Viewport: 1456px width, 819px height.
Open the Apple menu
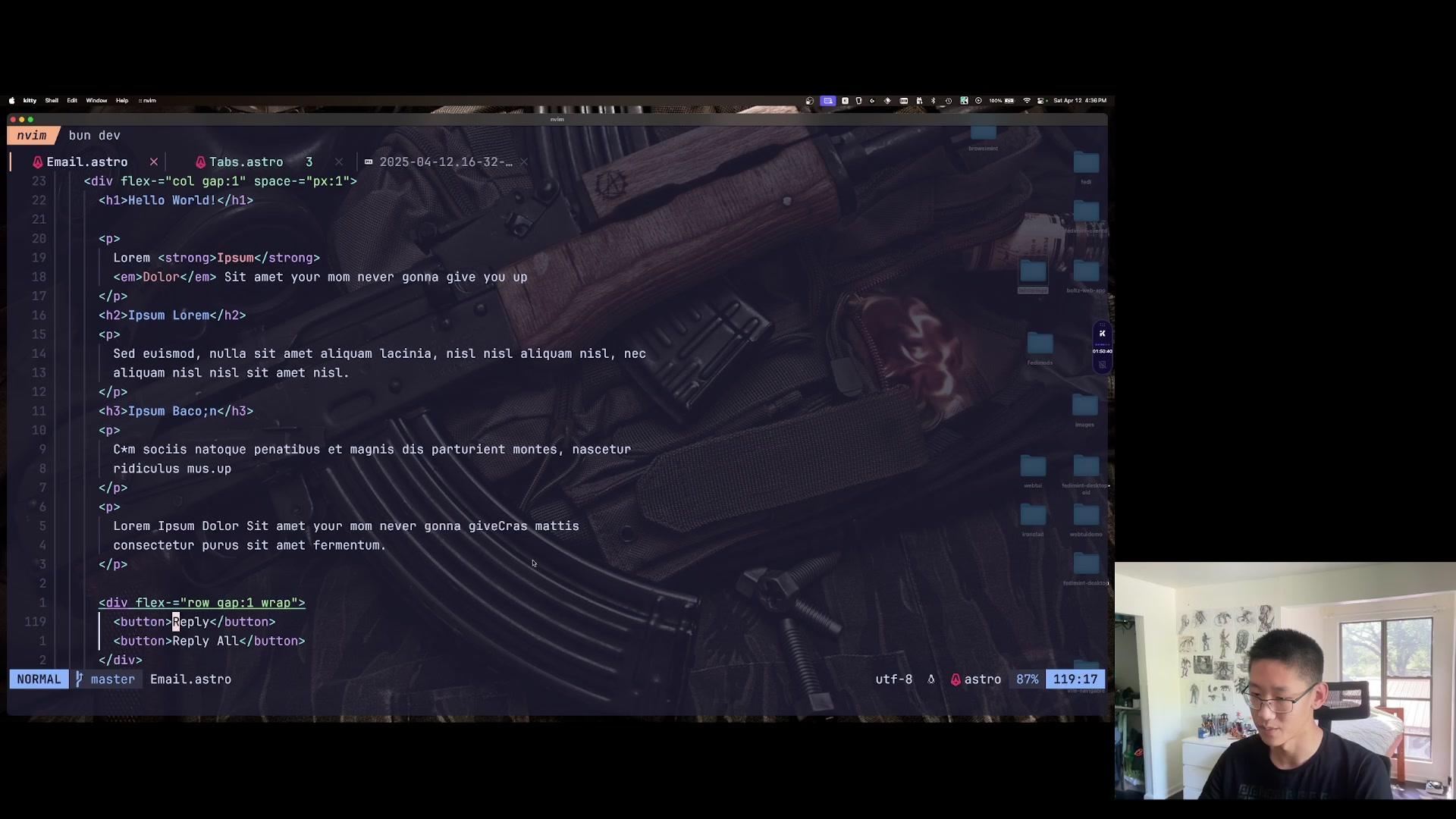(x=11, y=100)
